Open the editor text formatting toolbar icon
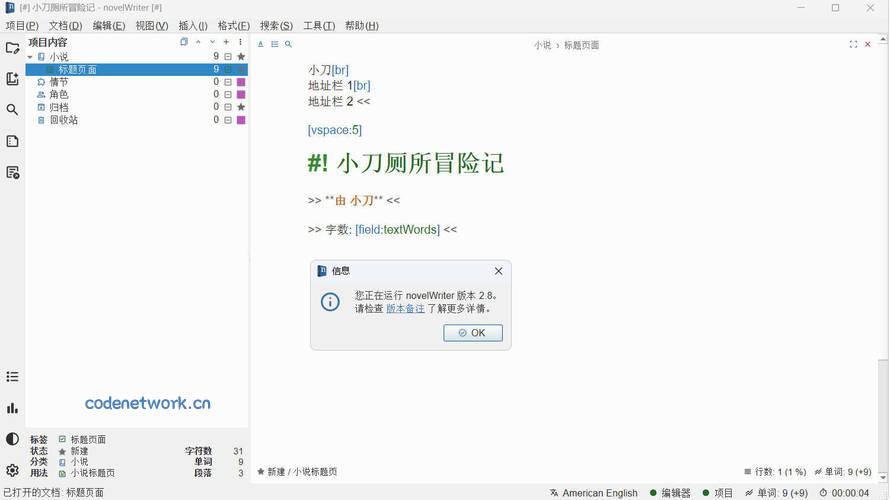This screenshot has width=890, height=500. coord(261,44)
